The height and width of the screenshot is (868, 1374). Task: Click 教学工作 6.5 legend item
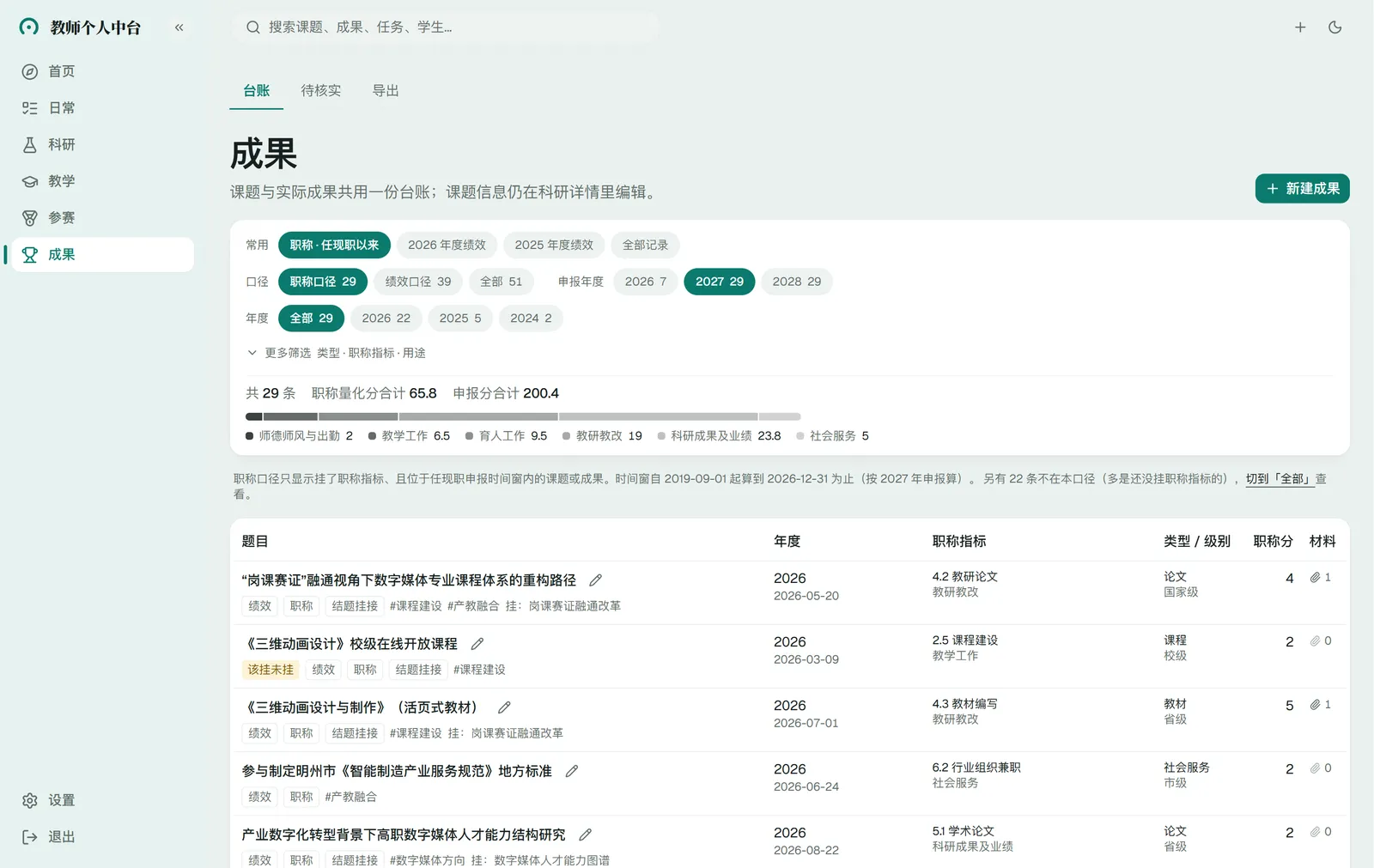click(409, 436)
